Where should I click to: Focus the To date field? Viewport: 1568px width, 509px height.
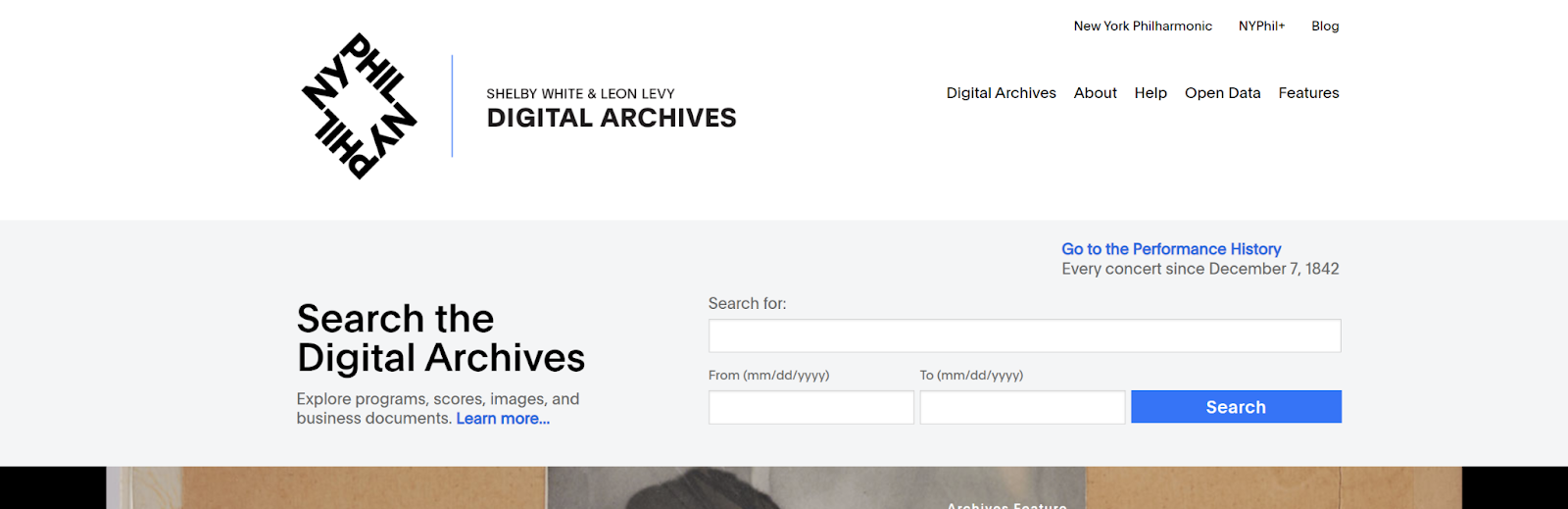coord(1022,407)
